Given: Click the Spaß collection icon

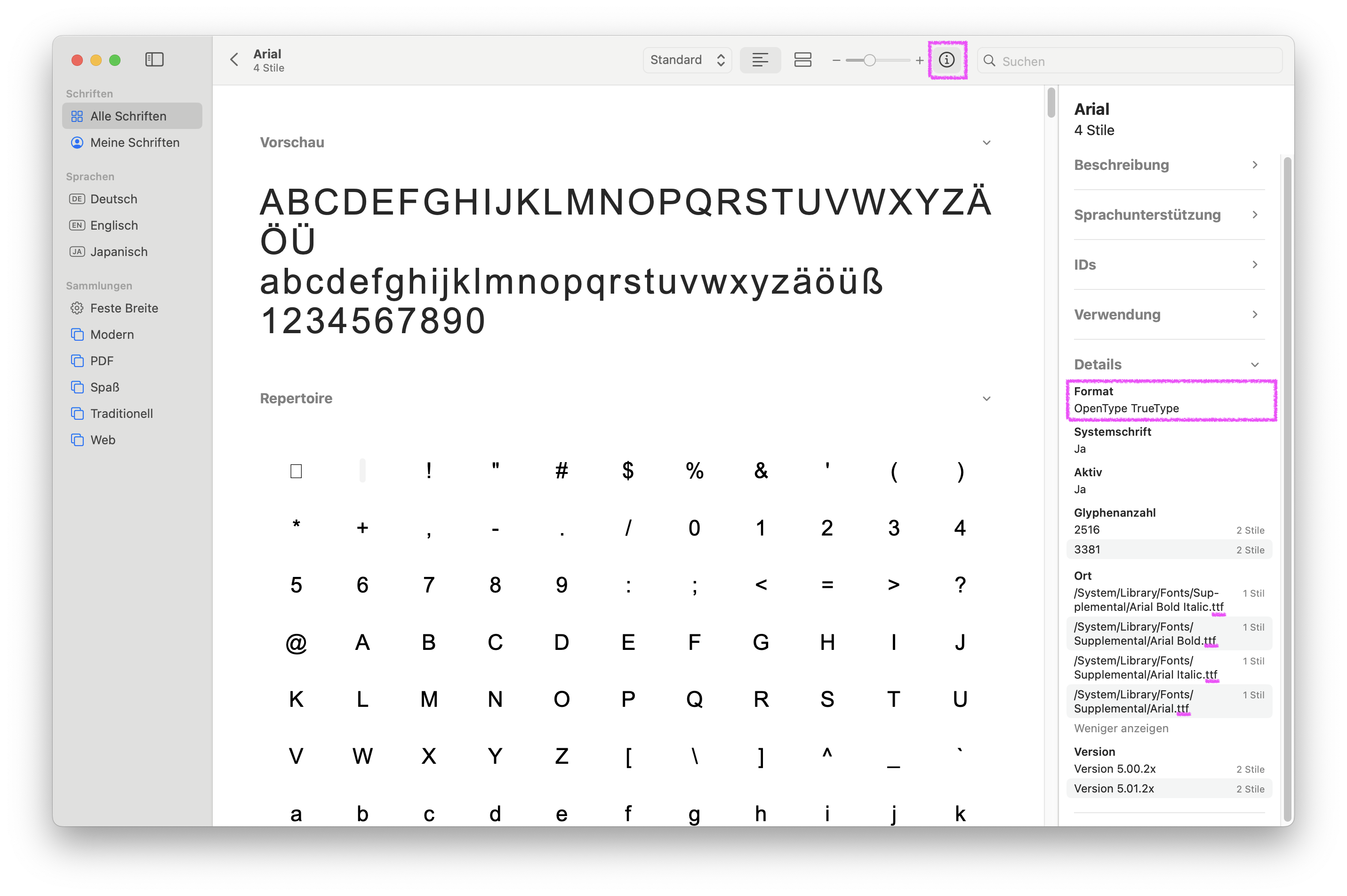Looking at the screenshot, I should click(x=77, y=387).
